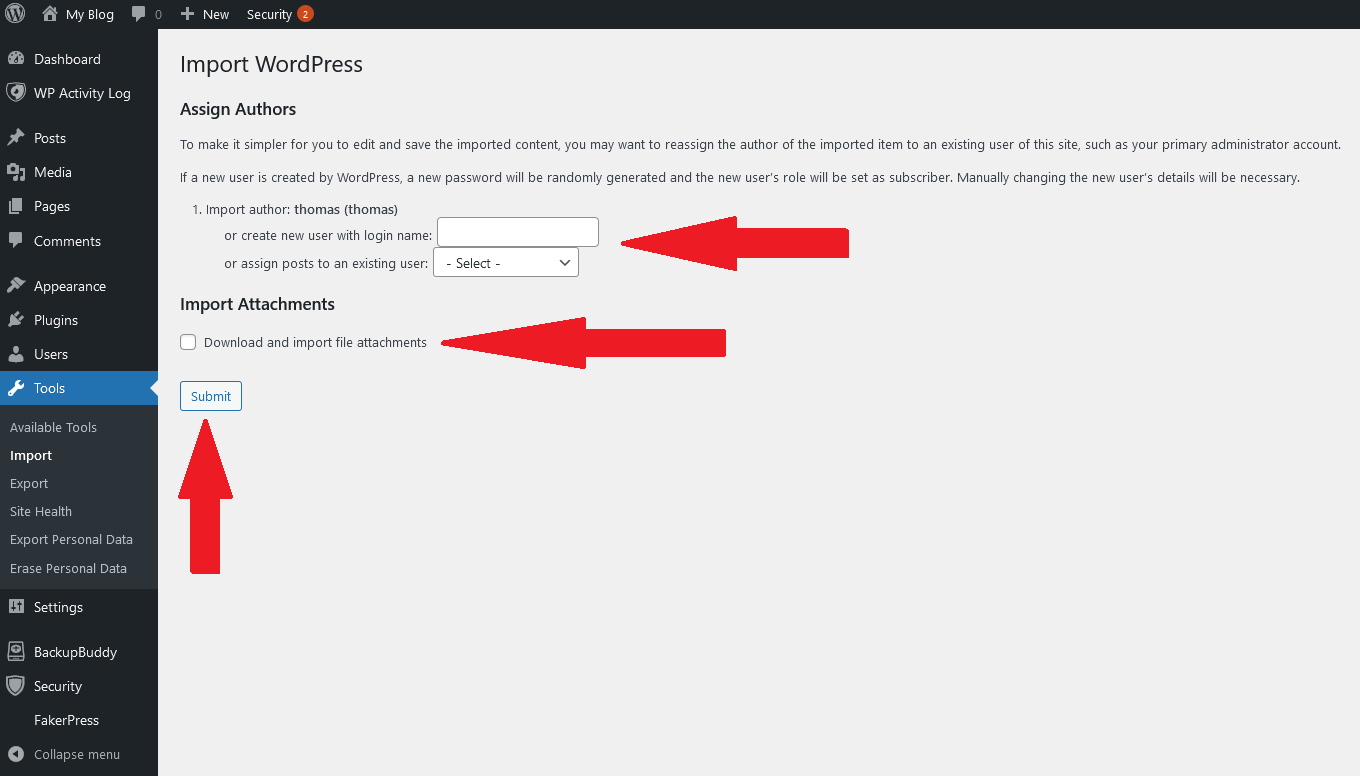The height and width of the screenshot is (776, 1360).
Task: Open Dashboard menu item
Action: point(67,59)
